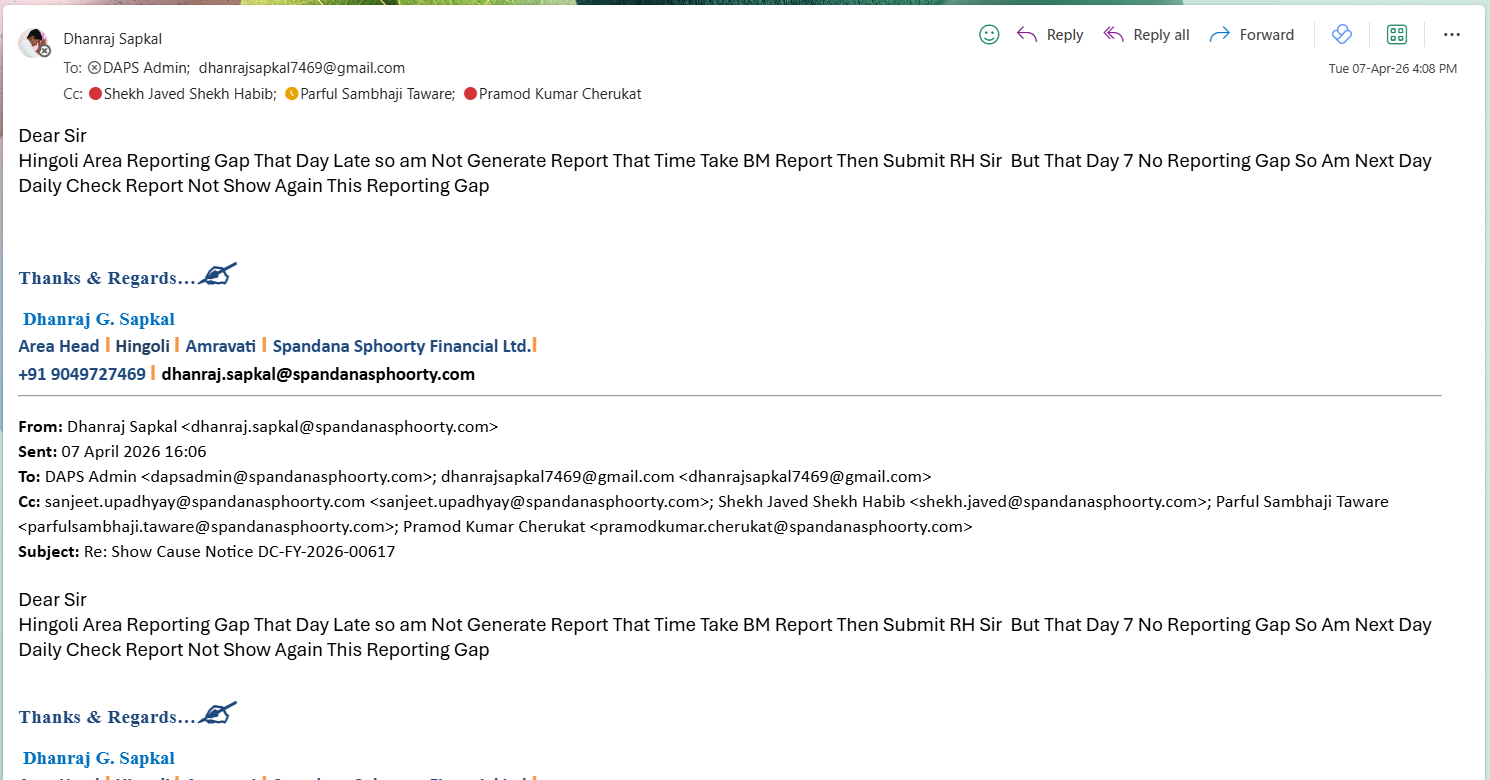Click the blue interlocking loops icon
The height and width of the screenshot is (780, 1490).
pos(1342,35)
